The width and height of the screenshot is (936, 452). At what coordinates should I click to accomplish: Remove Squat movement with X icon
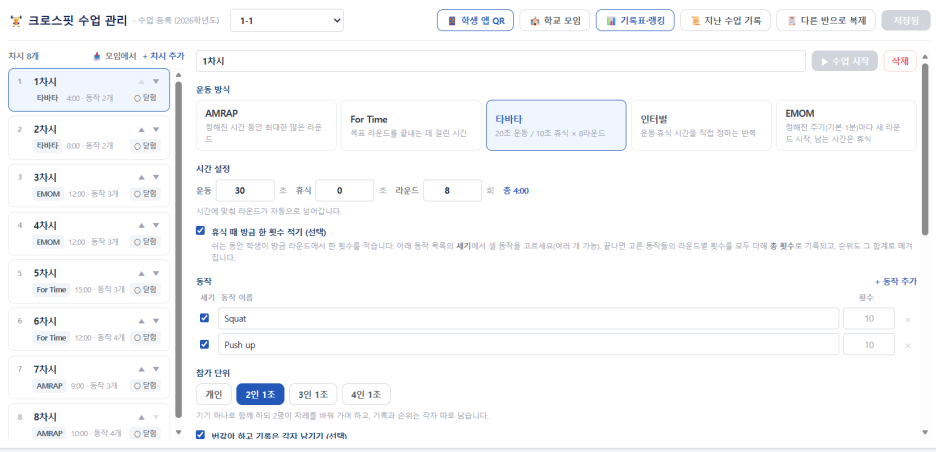(x=908, y=319)
